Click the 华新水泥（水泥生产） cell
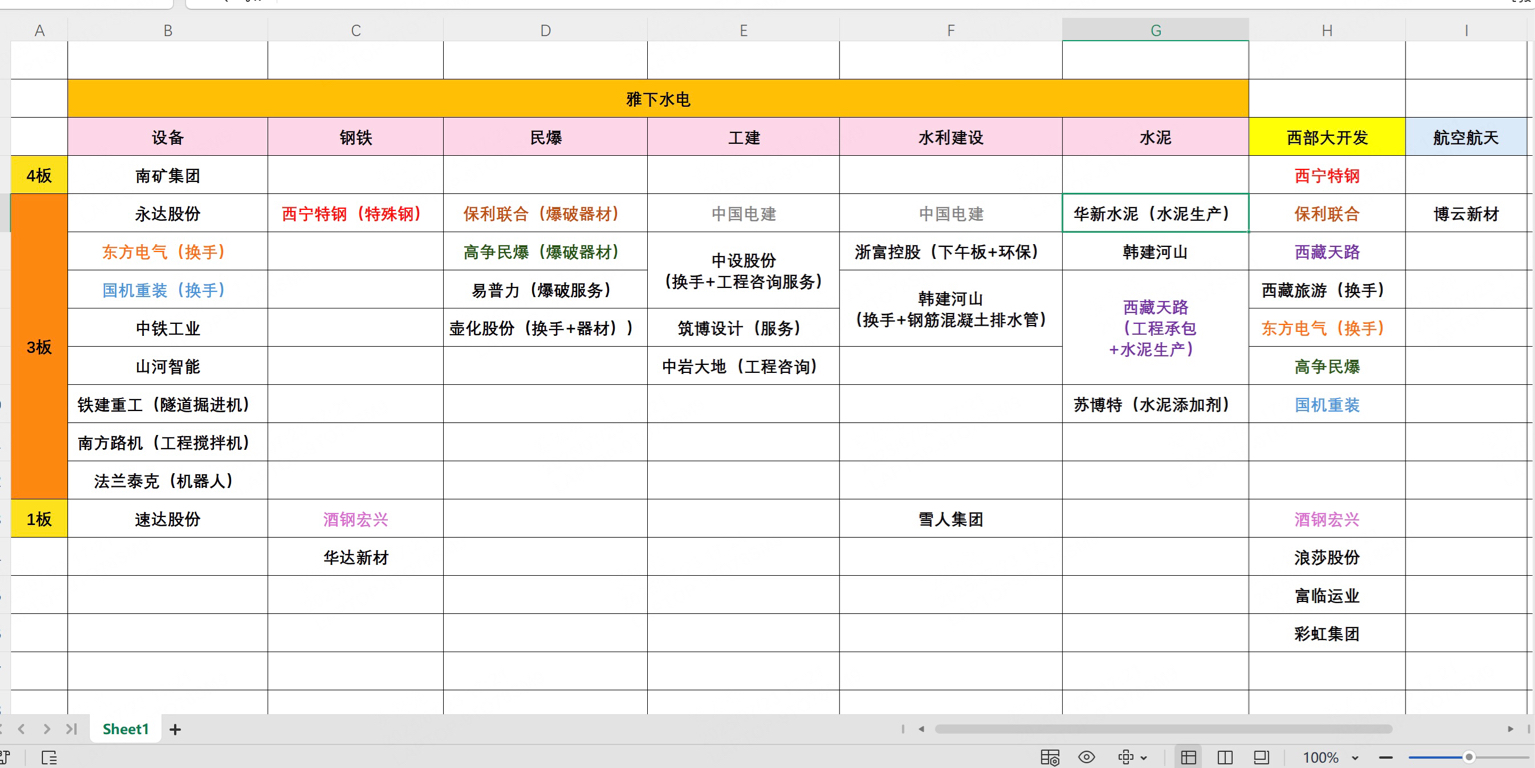This screenshot has height=768, width=1535. [1156, 213]
